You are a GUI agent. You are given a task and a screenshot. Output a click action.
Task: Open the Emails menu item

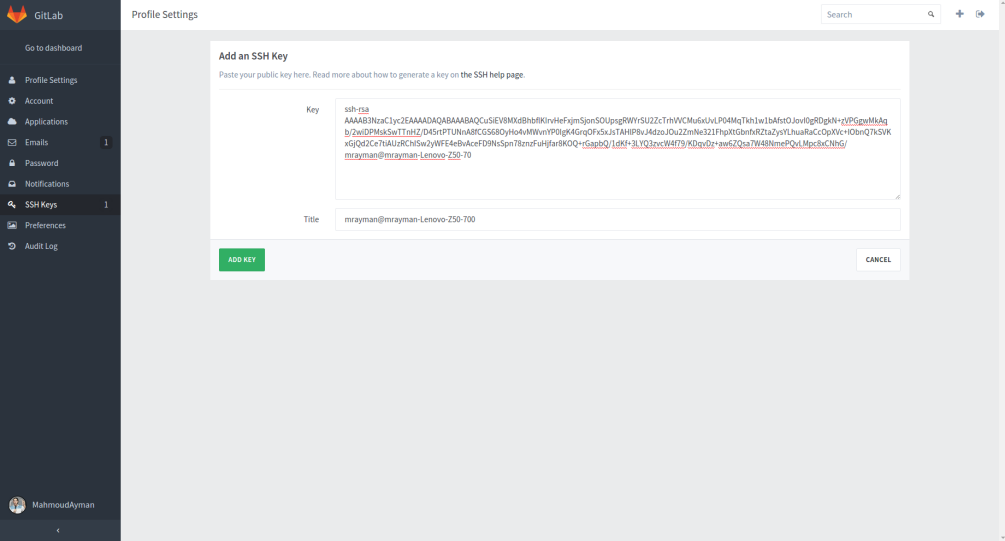[x=36, y=143]
